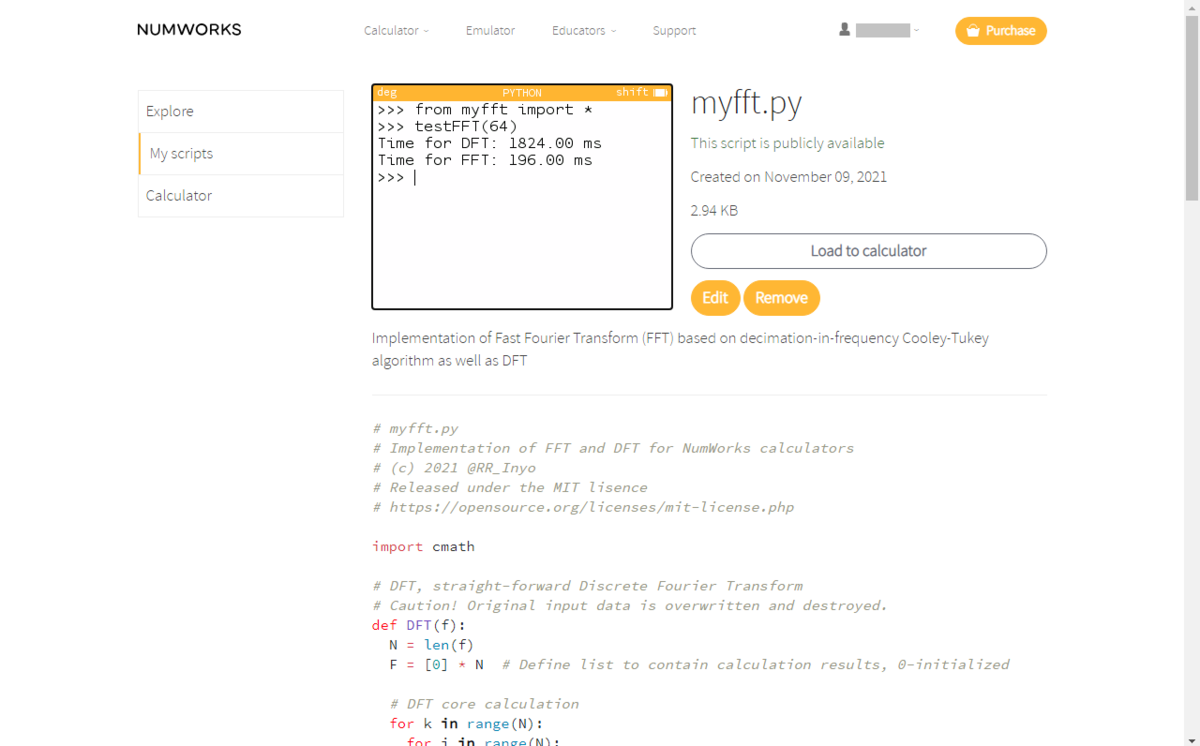Click the 'import cmath' code line
This screenshot has height=746, width=1200.
(x=423, y=547)
